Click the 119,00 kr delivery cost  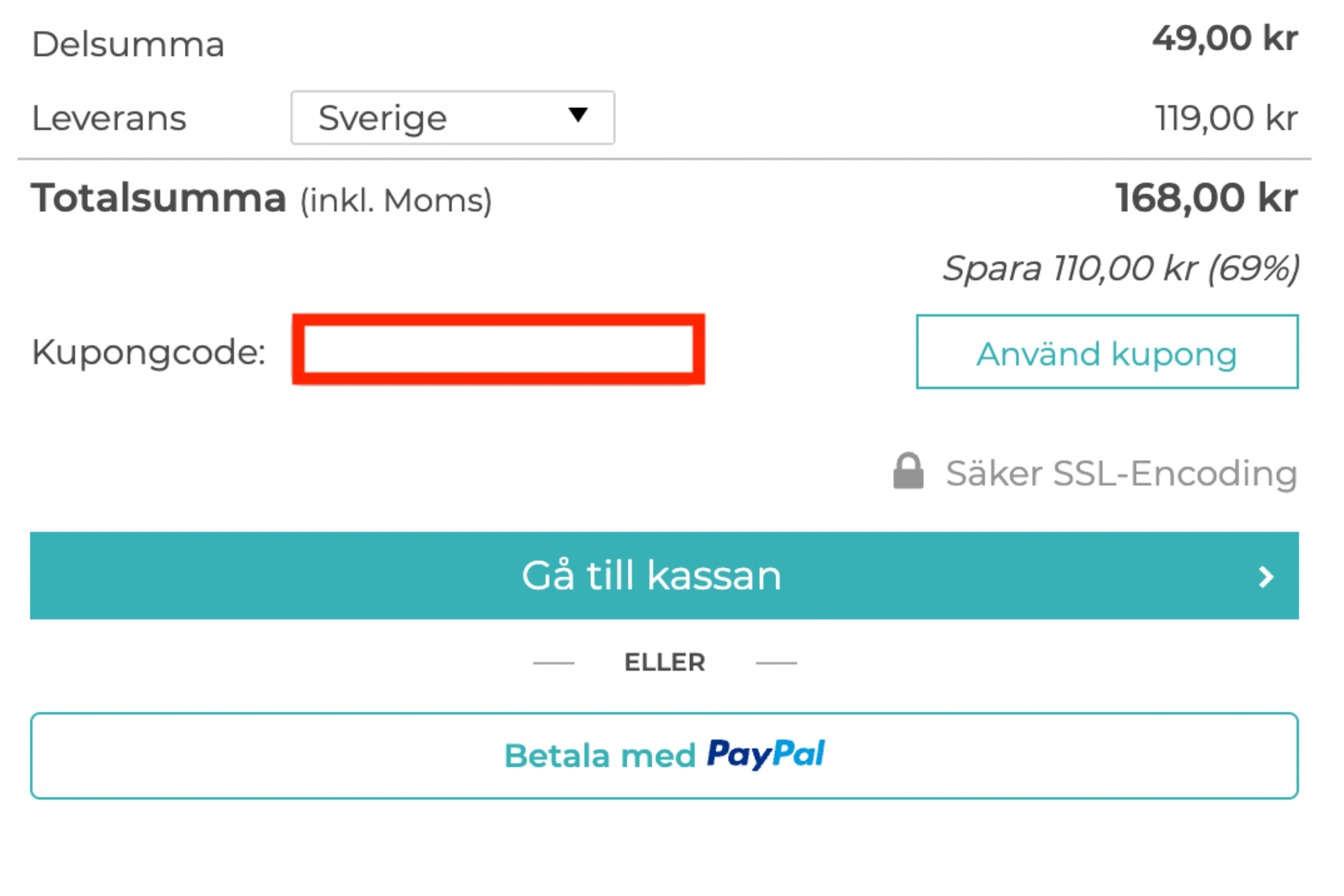click(1226, 118)
